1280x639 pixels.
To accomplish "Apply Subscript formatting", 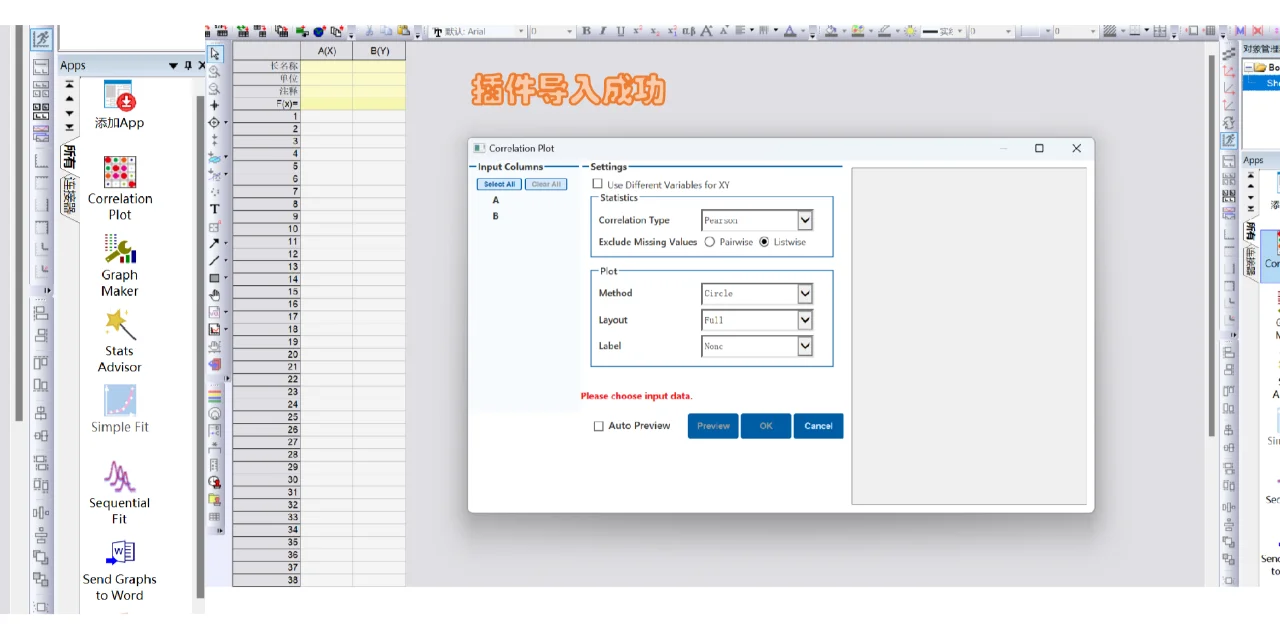I will [x=654, y=31].
